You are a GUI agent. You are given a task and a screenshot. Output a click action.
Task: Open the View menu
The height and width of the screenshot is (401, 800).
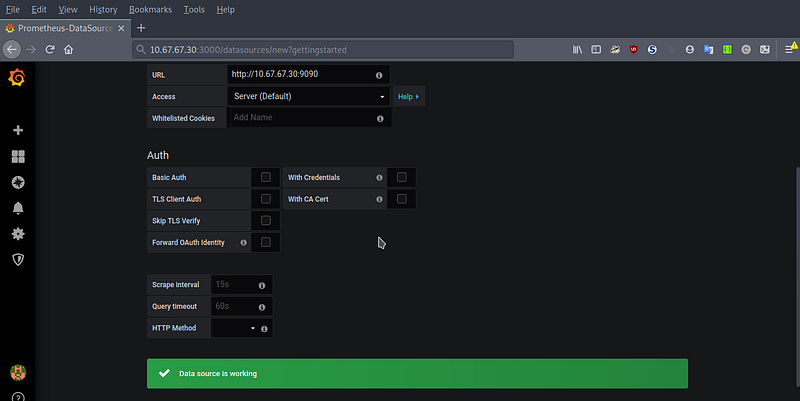pos(68,10)
